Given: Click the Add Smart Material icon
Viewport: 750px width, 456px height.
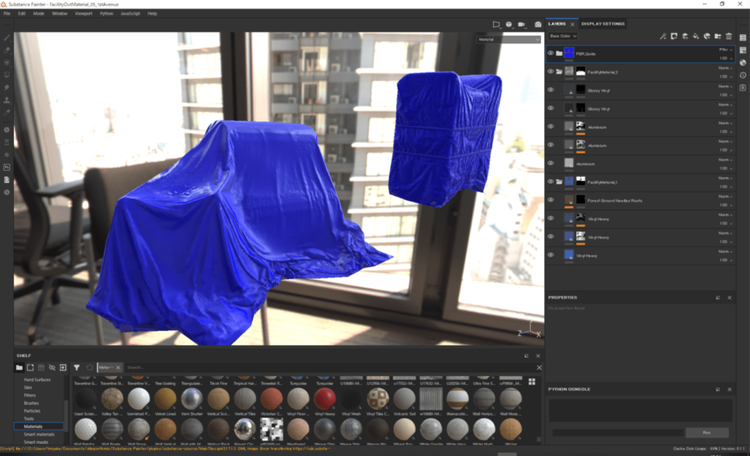Looking at the screenshot, I should pyautogui.click(x=707, y=36).
